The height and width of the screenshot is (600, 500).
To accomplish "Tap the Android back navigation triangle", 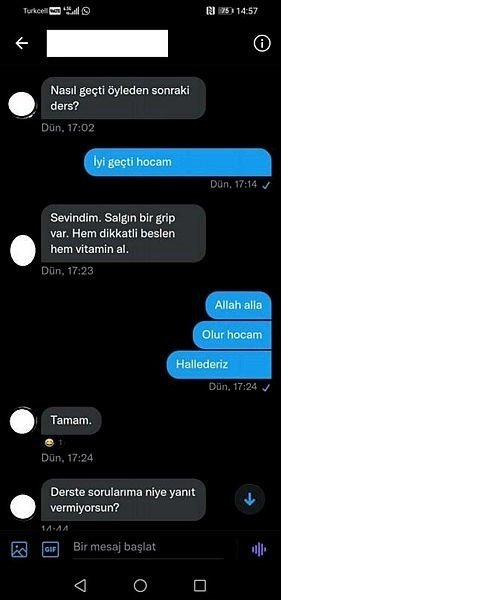I will pyautogui.click(x=80, y=585).
